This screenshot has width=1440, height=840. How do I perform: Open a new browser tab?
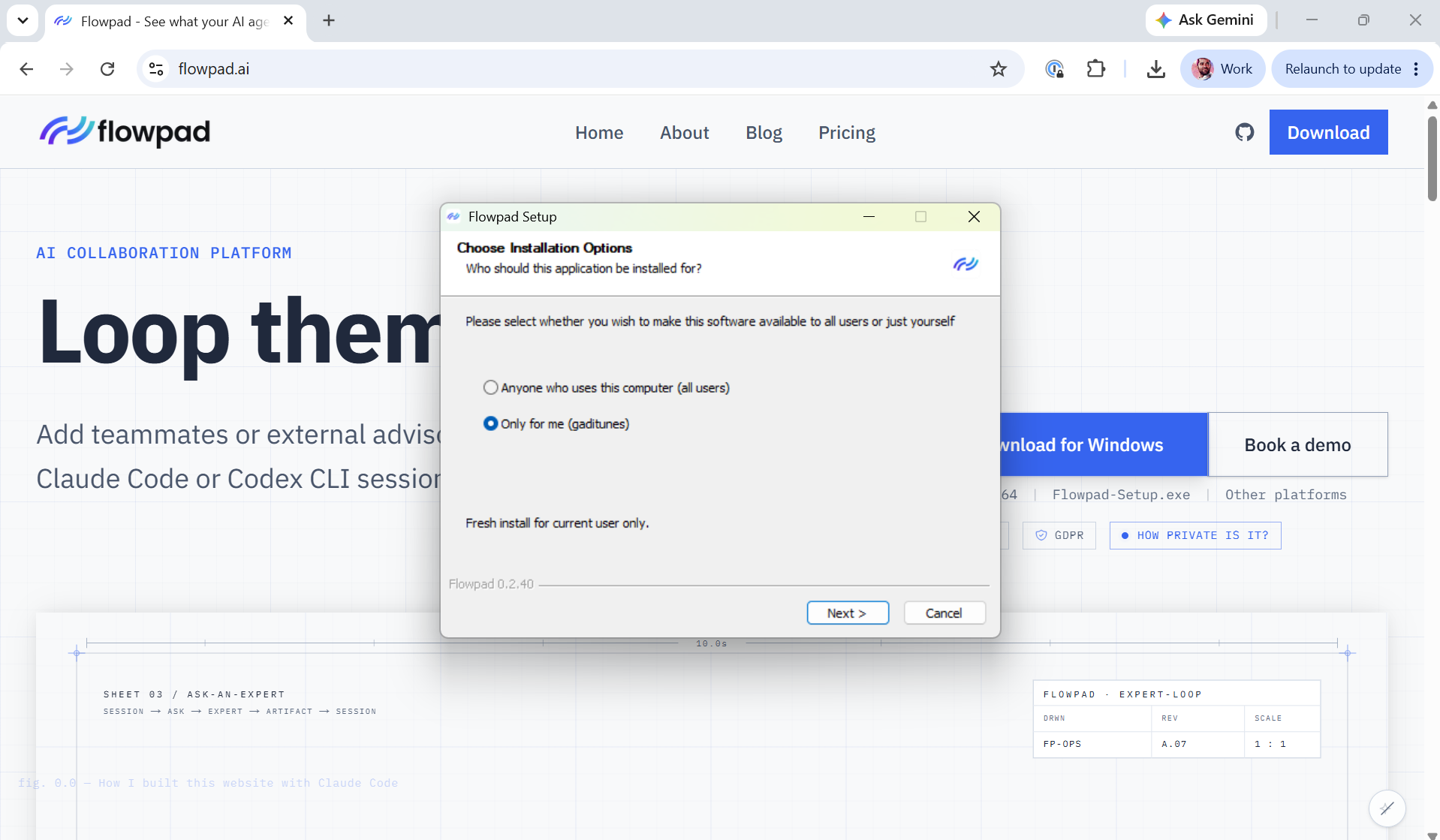click(329, 20)
